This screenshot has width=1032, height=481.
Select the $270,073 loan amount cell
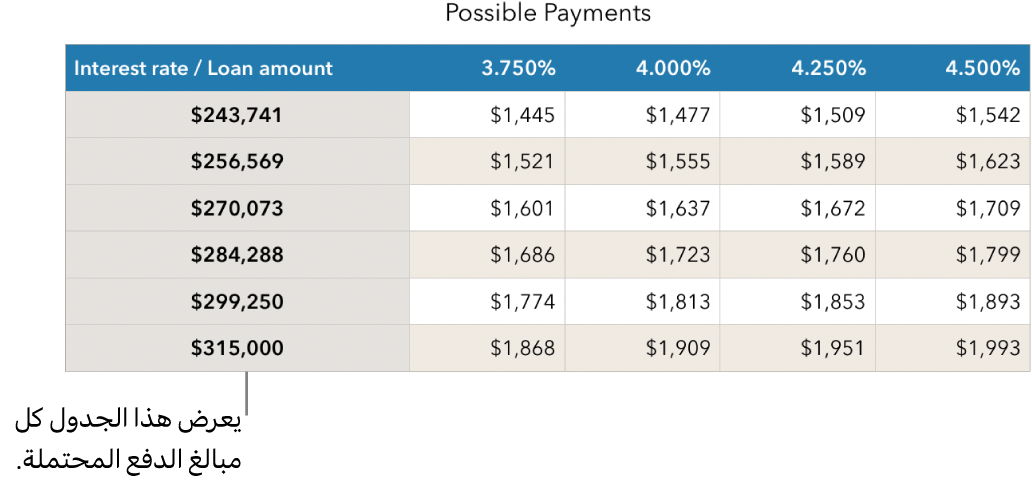point(237,209)
